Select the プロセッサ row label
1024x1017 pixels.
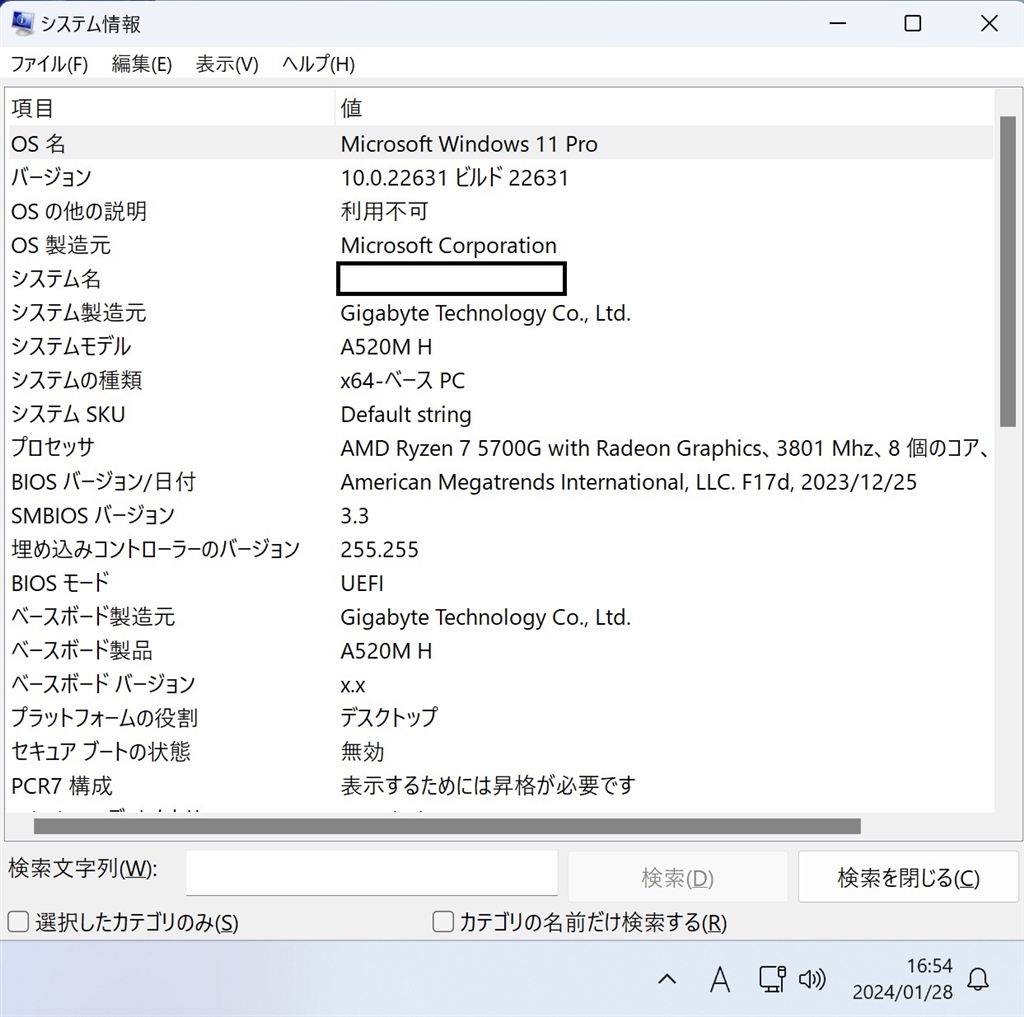pyautogui.click(x=53, y=448)
